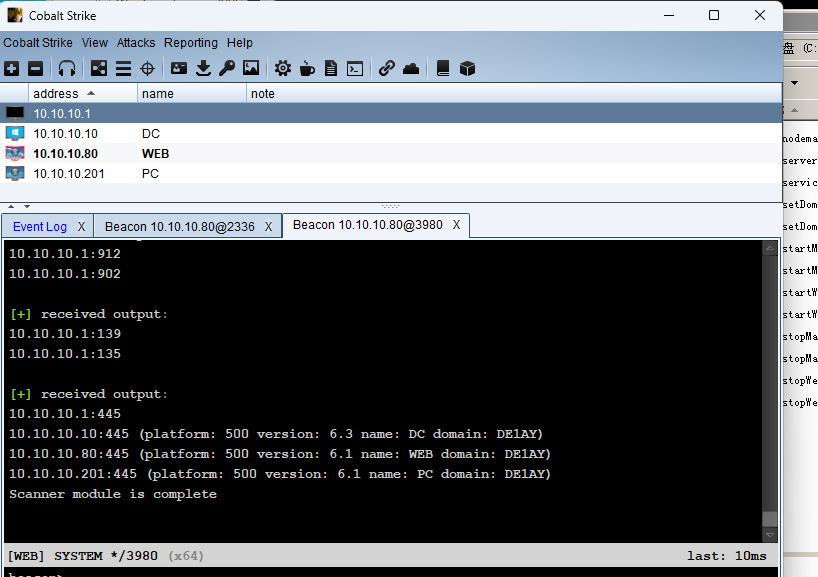Open keystrokes key icon
This screenshot has width=818, height=577.
[227, 68]
